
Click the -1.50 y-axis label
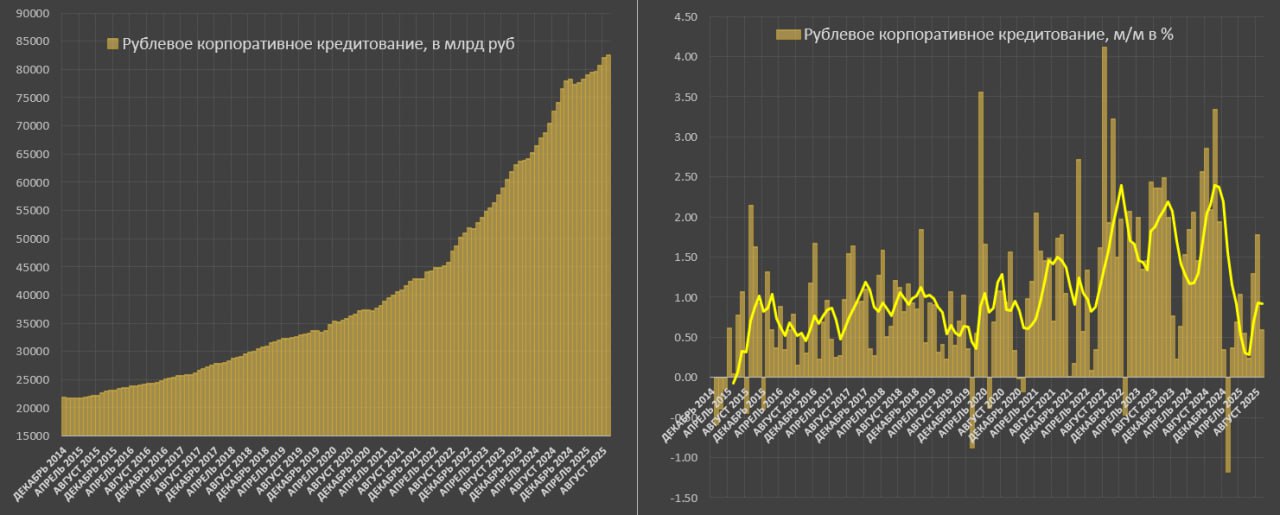click(682, 498)
